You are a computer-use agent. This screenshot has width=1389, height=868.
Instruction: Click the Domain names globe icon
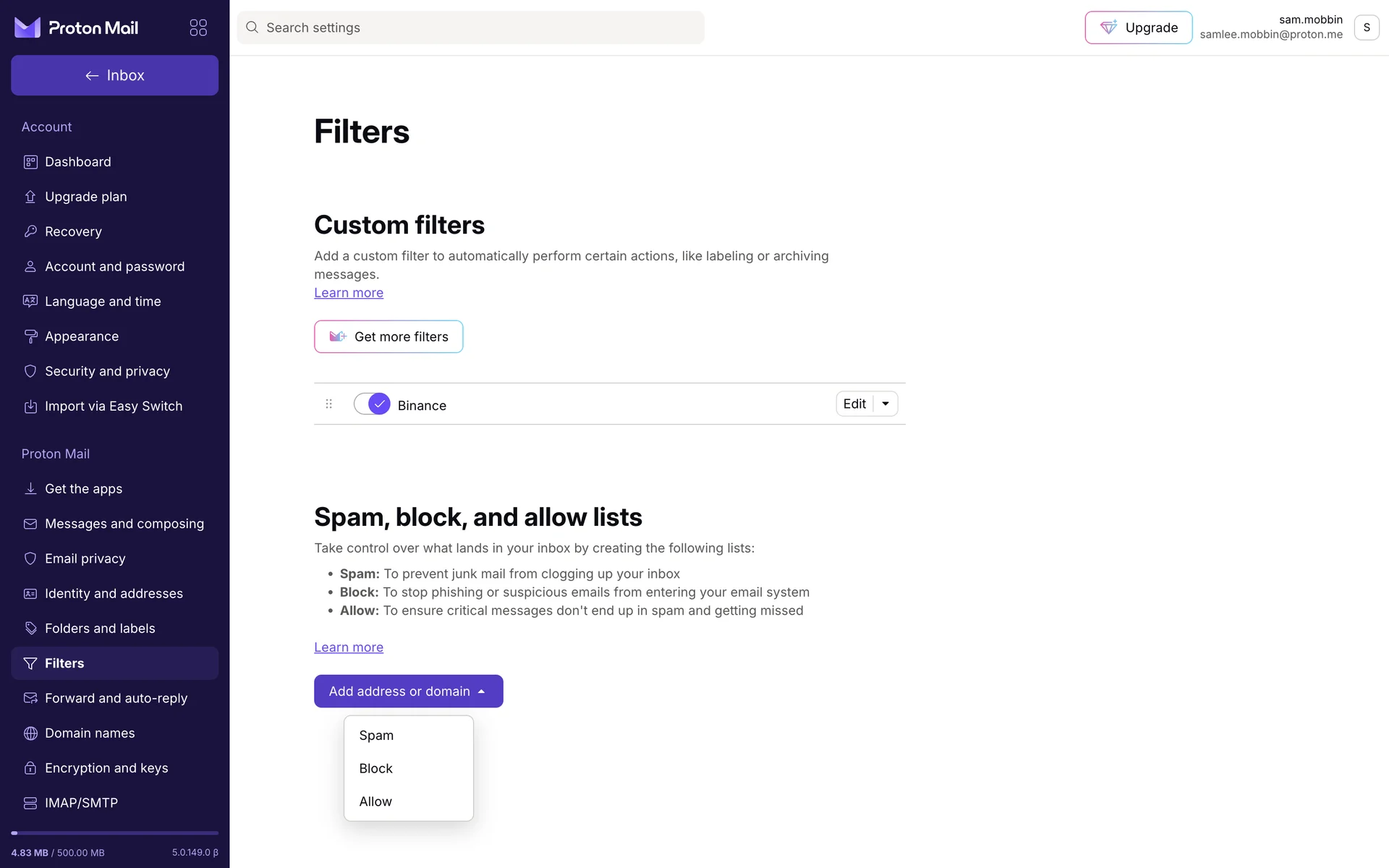tap(30, 733)
